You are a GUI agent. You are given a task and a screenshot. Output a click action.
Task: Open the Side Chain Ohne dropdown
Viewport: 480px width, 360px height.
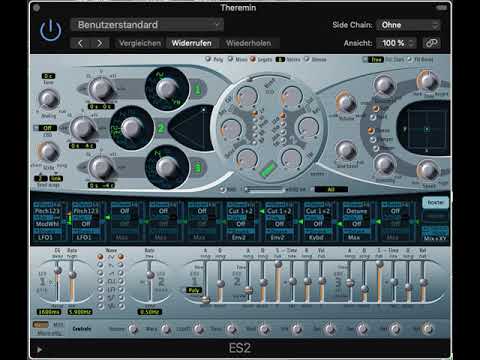pyautogui.click(x=408, y=25)
